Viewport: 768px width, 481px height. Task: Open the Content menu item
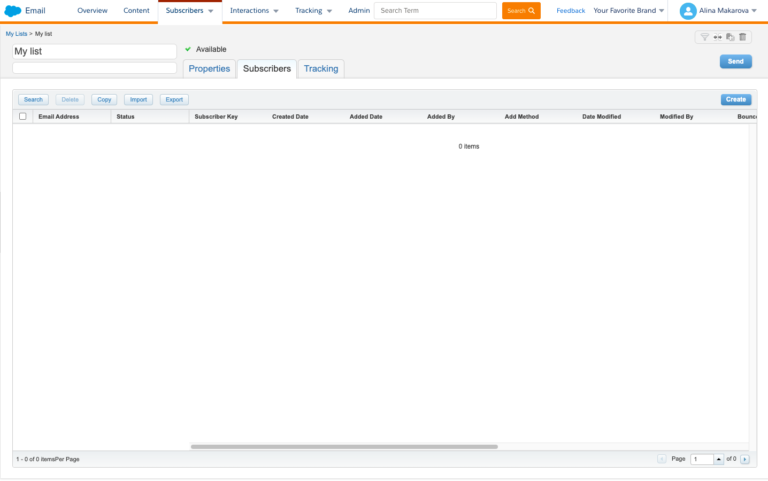click(x=136, y=10)
